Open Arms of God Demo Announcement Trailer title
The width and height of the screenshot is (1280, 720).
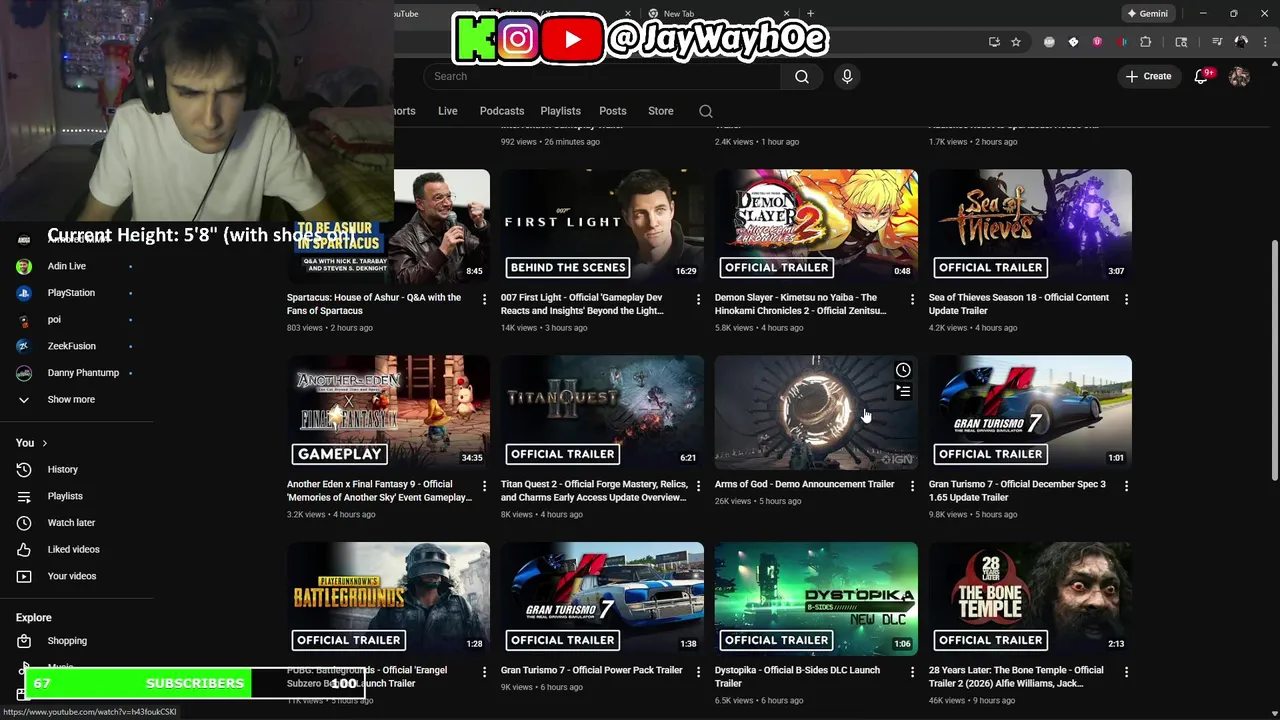point(805,484)
